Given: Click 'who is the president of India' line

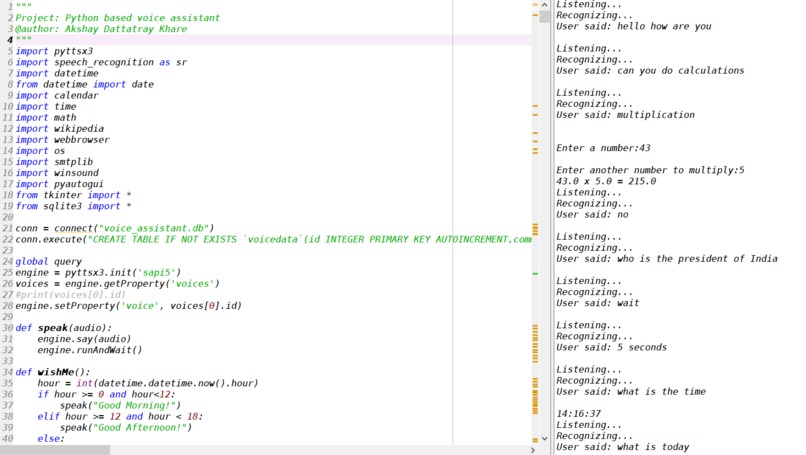Looking at the screenshot, I should pos(667,259).
